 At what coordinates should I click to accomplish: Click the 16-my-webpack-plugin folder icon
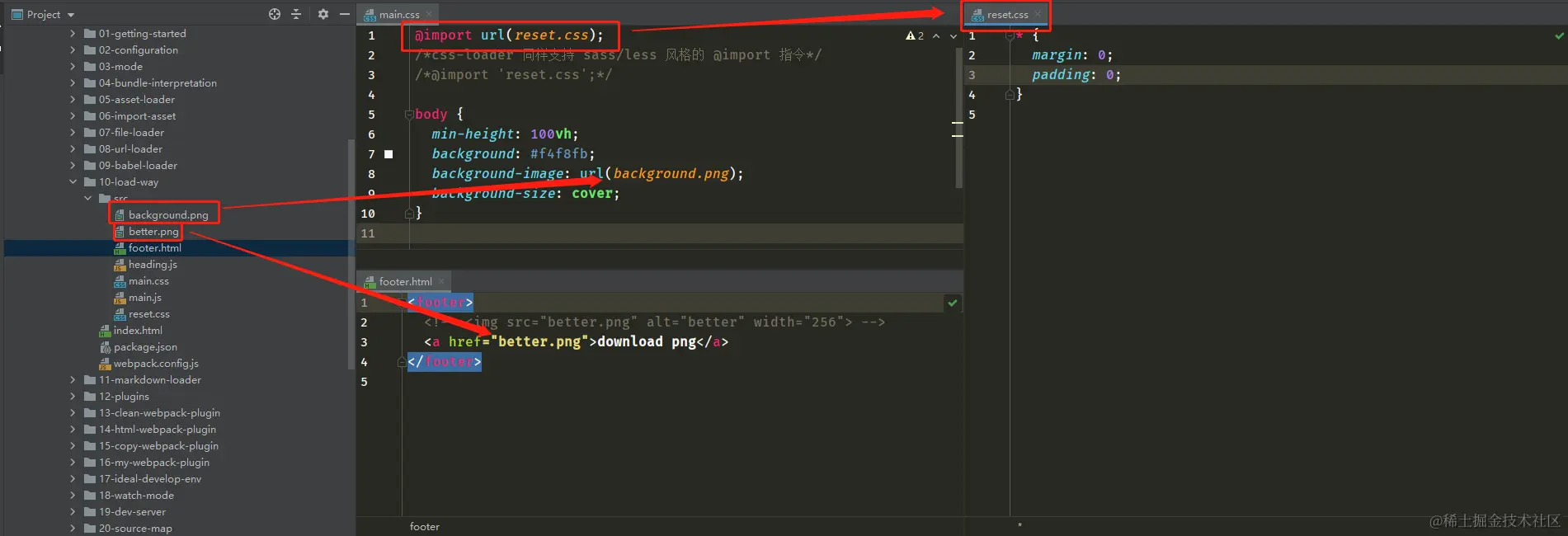90,463
